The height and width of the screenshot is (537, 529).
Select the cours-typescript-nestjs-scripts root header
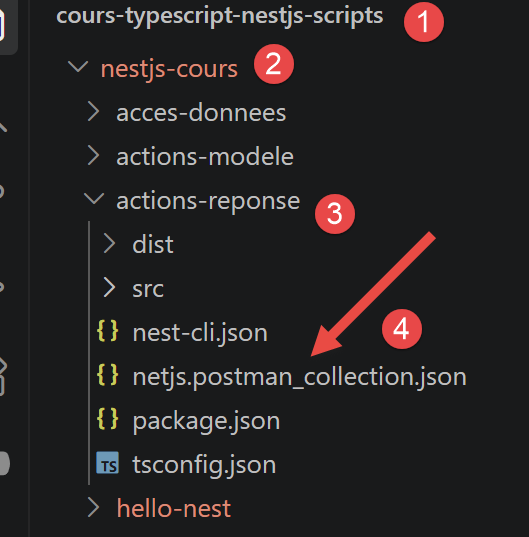(x=219, y=16)
